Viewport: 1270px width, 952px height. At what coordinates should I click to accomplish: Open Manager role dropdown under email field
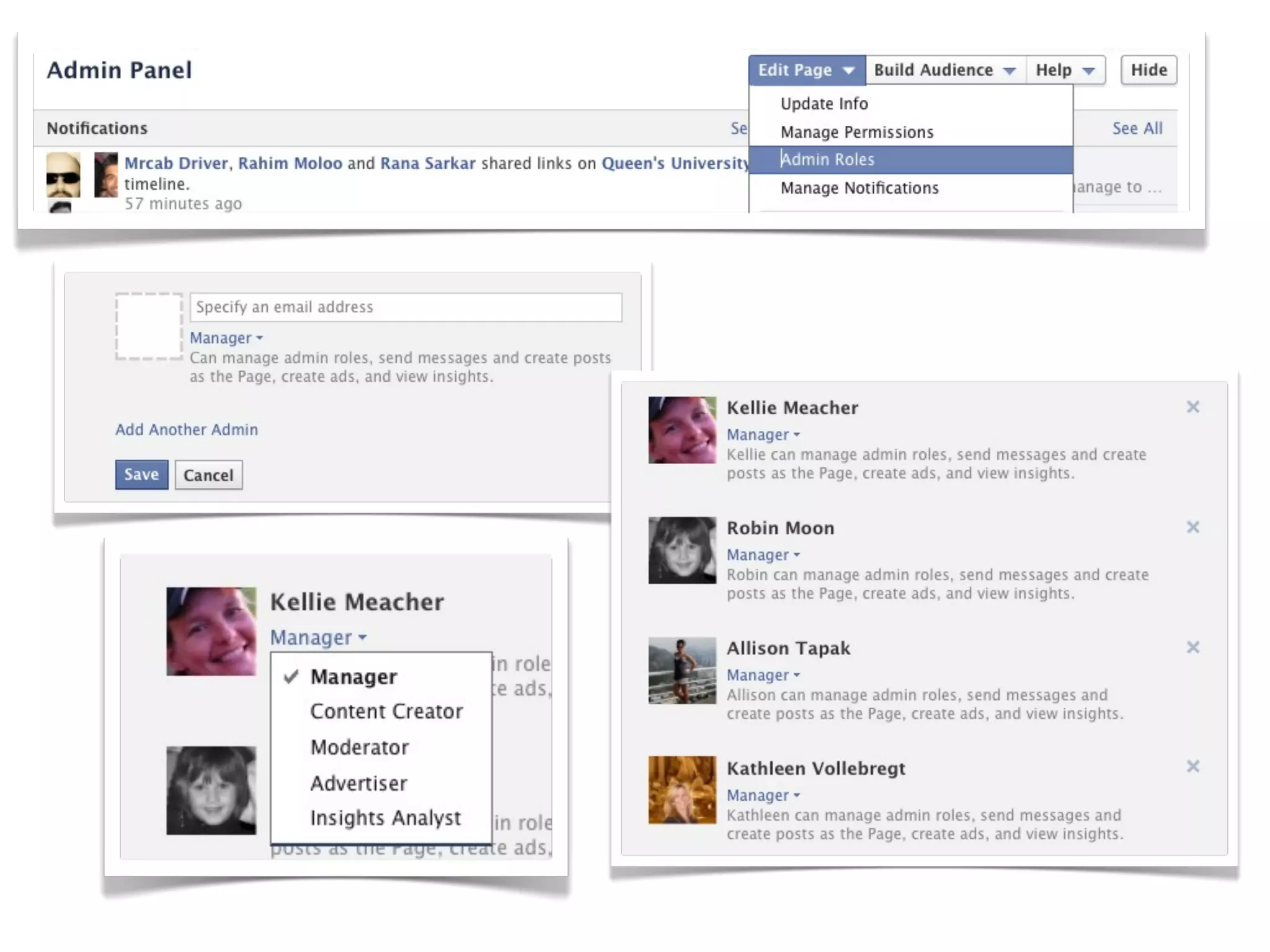[226, 338]
